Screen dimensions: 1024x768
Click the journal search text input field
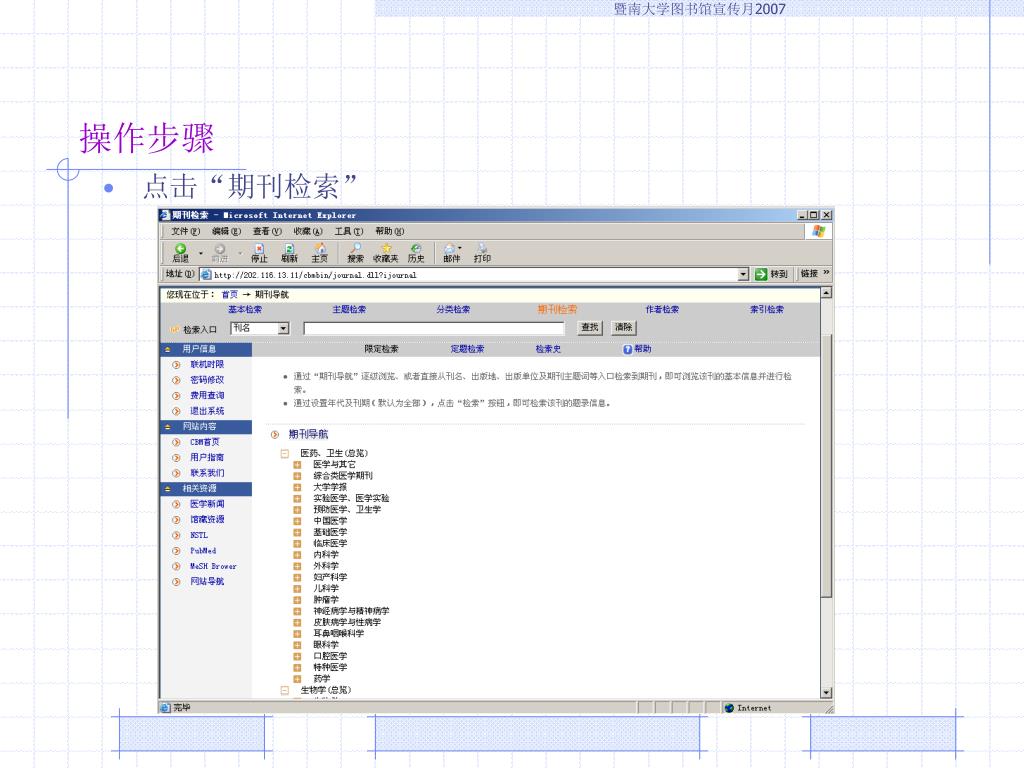[434, 328]
